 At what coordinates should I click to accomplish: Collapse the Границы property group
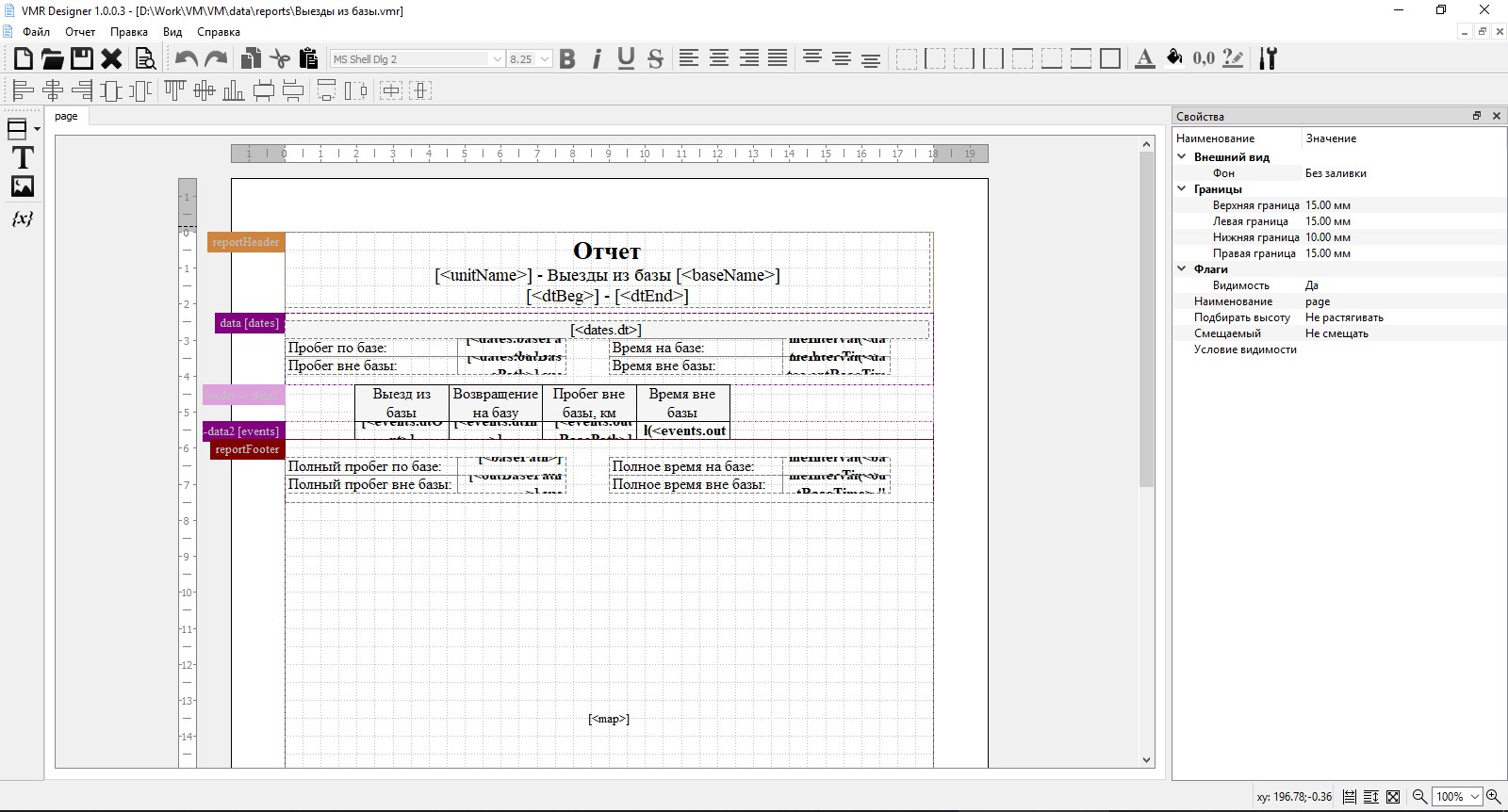click(x=1182, y=188)
